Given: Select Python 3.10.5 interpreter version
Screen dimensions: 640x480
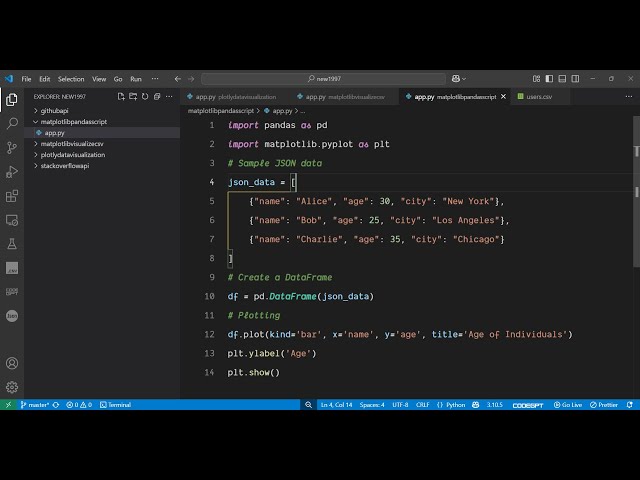Looking at the screenshot, I should pyautogui.click(x=494, y=405).
